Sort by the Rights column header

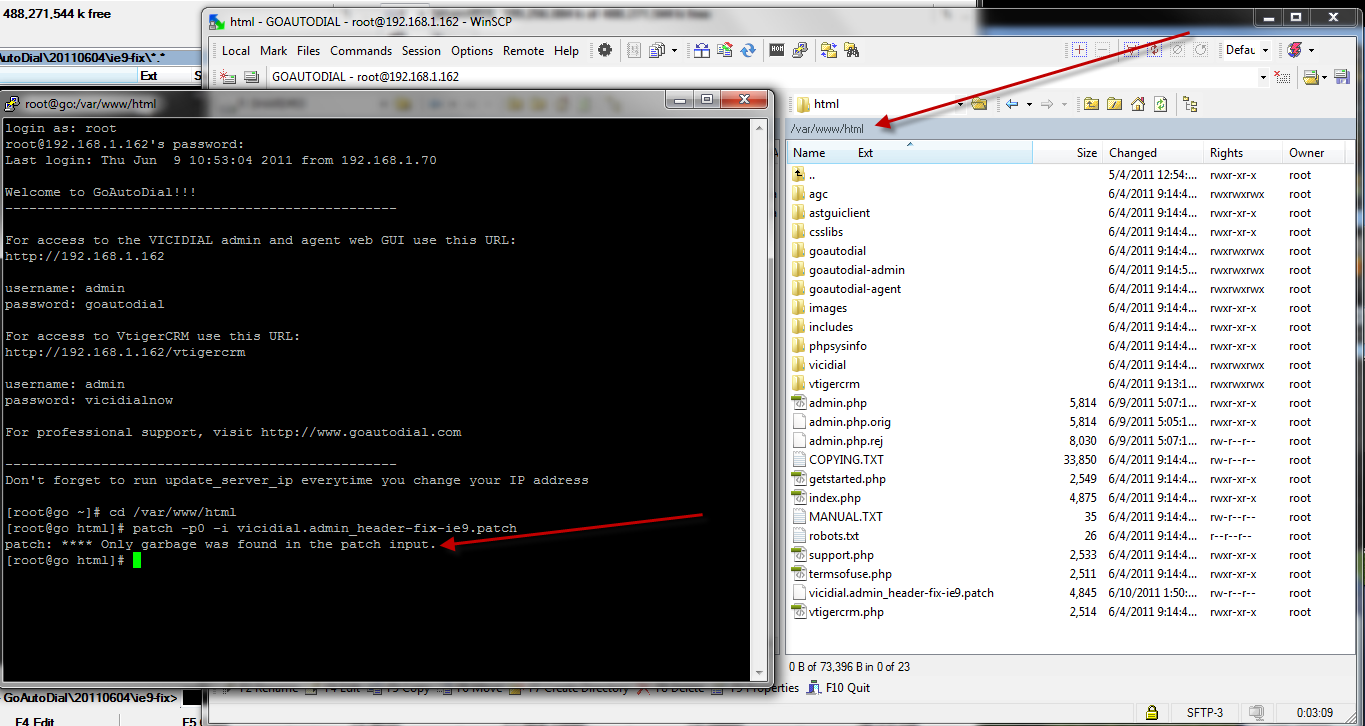coord(1226,153)
